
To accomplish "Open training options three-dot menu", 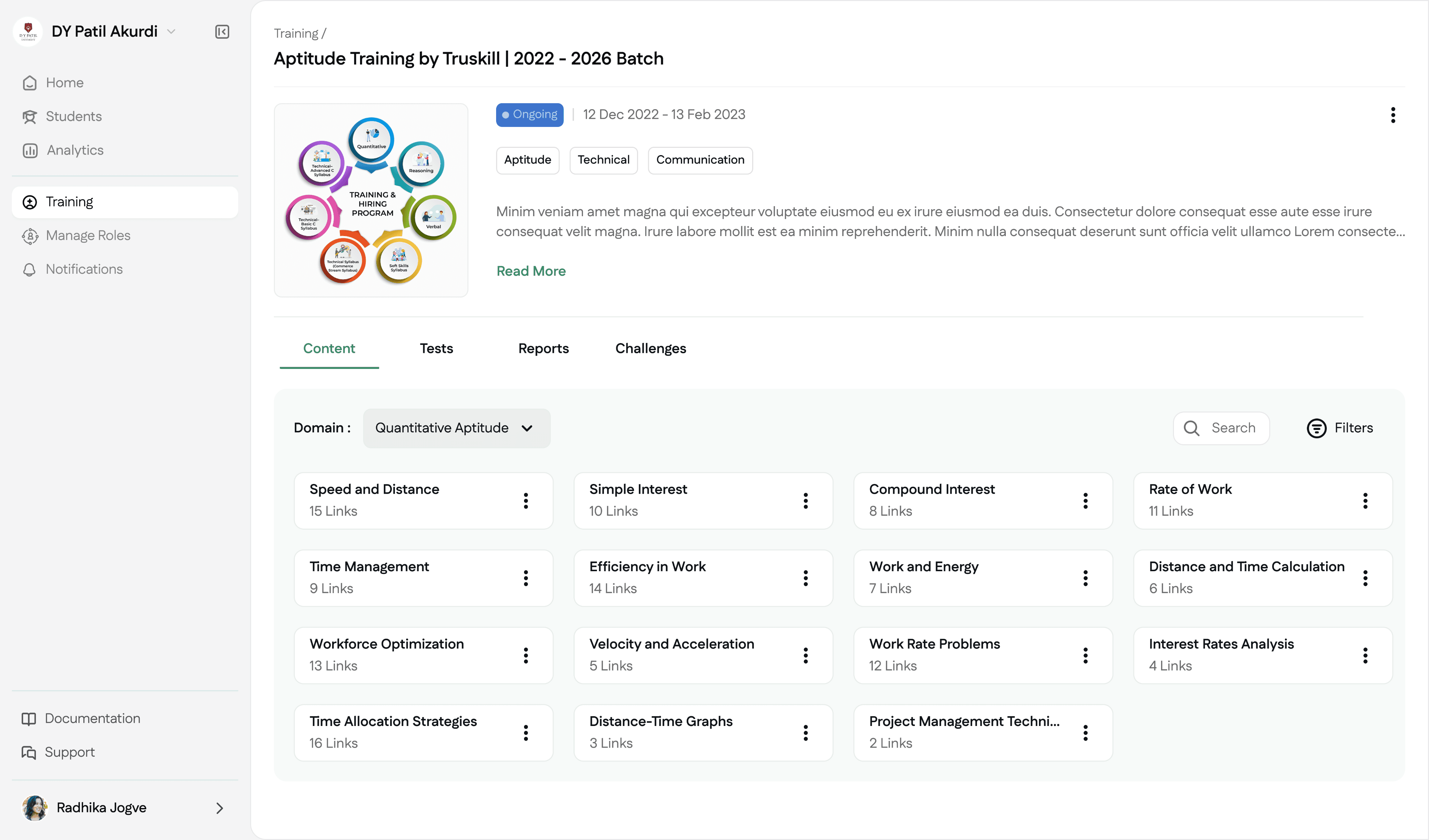I will (1393, 115).
